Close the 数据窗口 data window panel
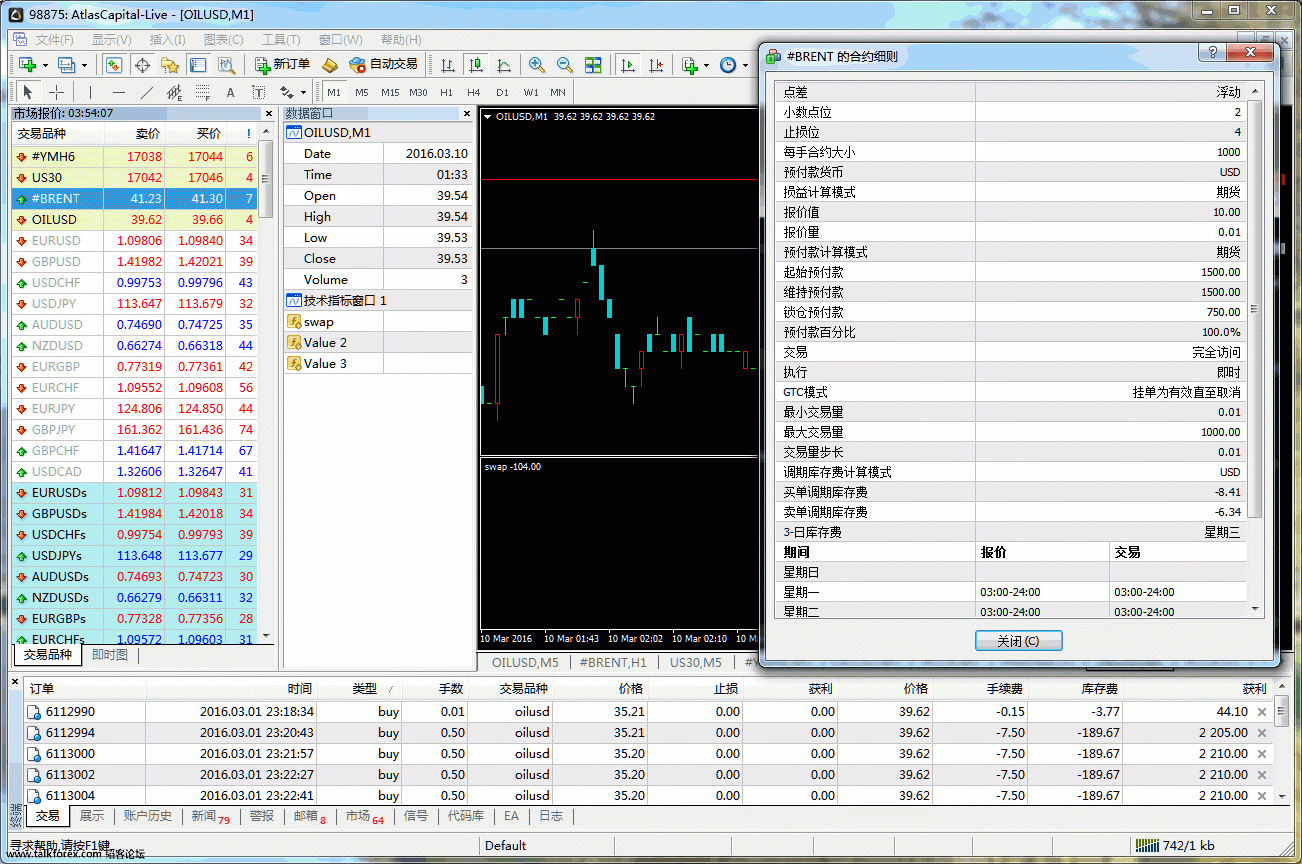The width and height of the screenshot is (1302, 864). click(467, 114)
